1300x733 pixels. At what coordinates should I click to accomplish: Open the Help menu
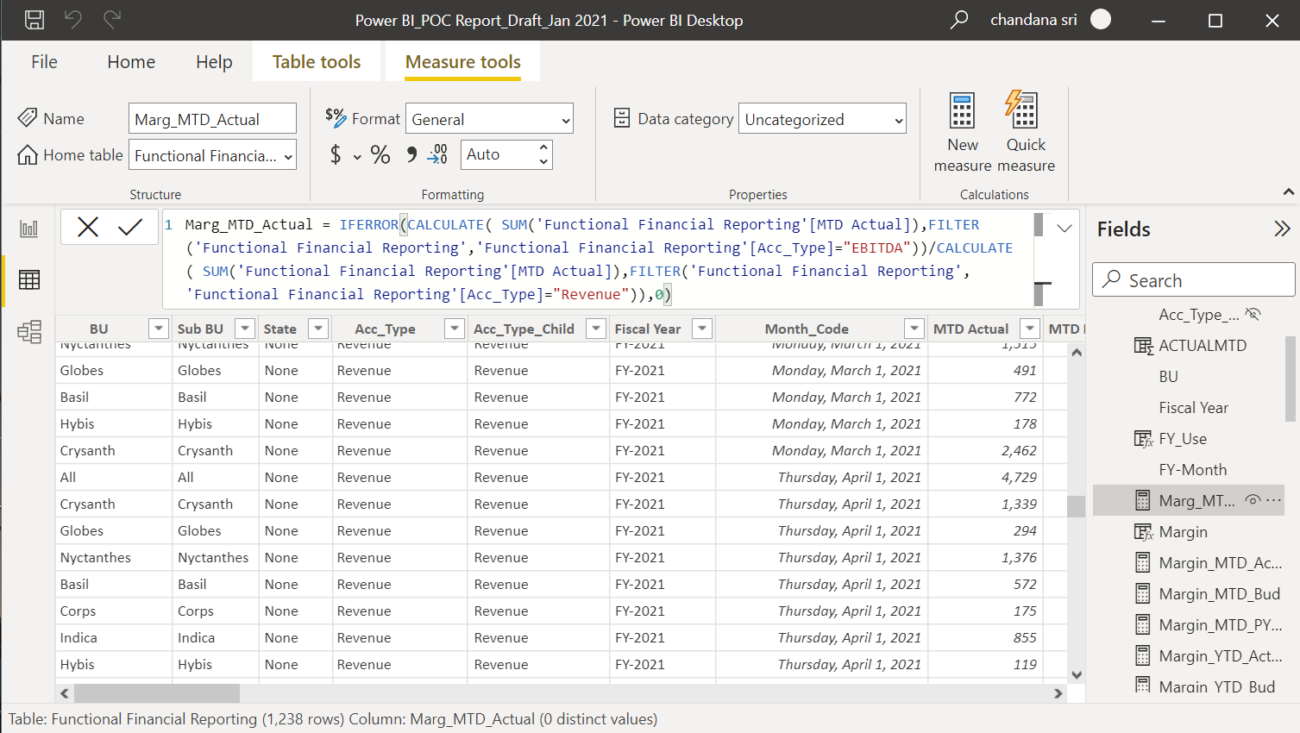pyautogui.click(x=214, y=61)
